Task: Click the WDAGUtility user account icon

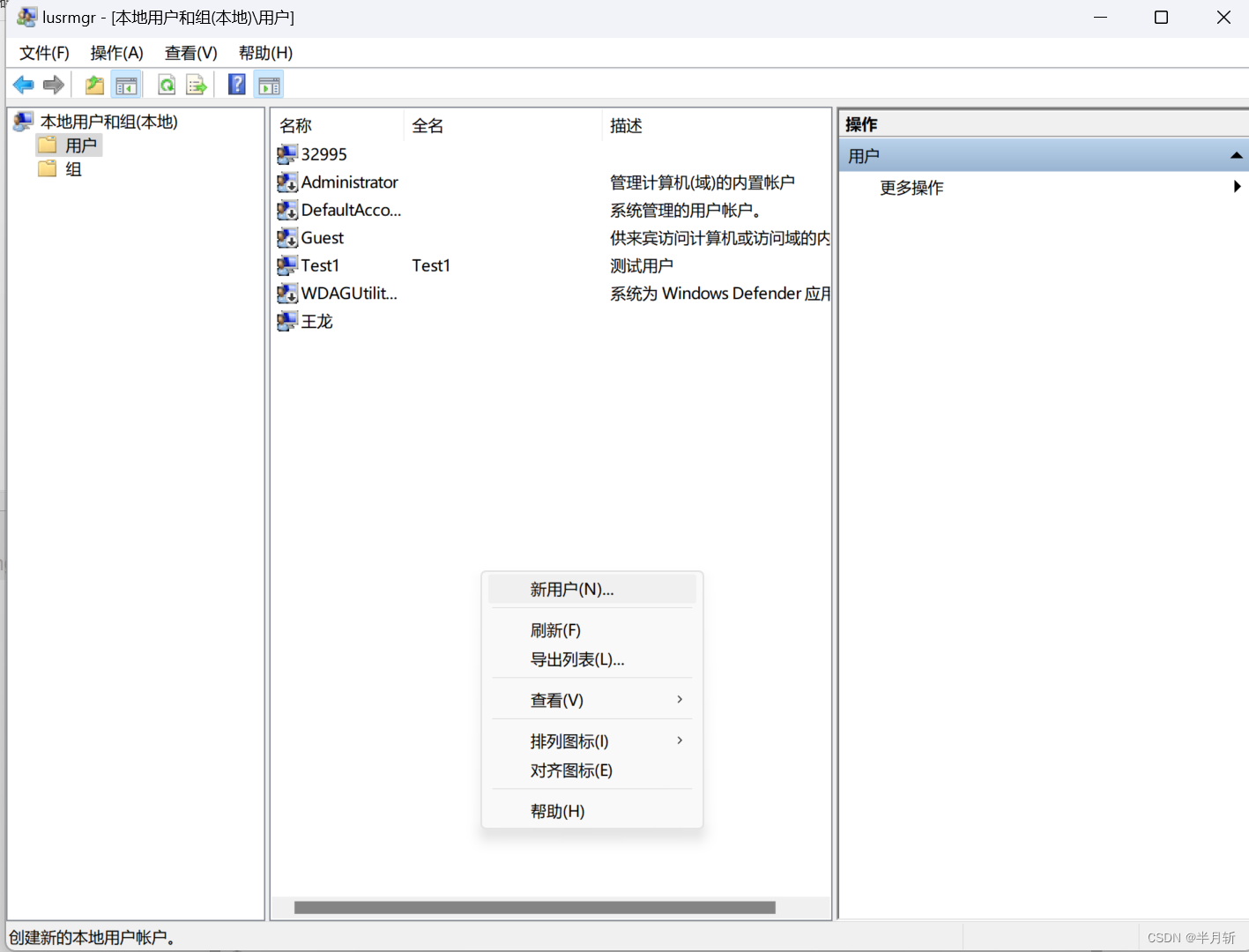Action: click(287, 294)
